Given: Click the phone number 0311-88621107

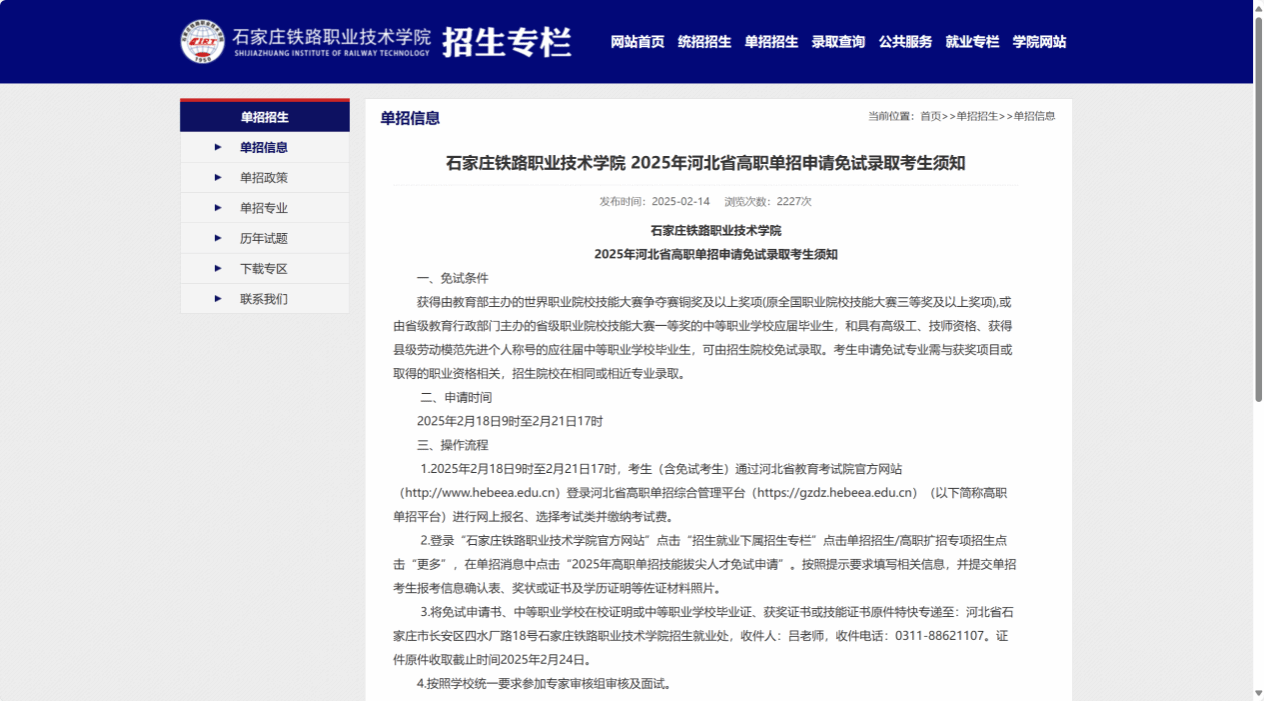Looking at the screenshot, I should click(x=939, y=636).
